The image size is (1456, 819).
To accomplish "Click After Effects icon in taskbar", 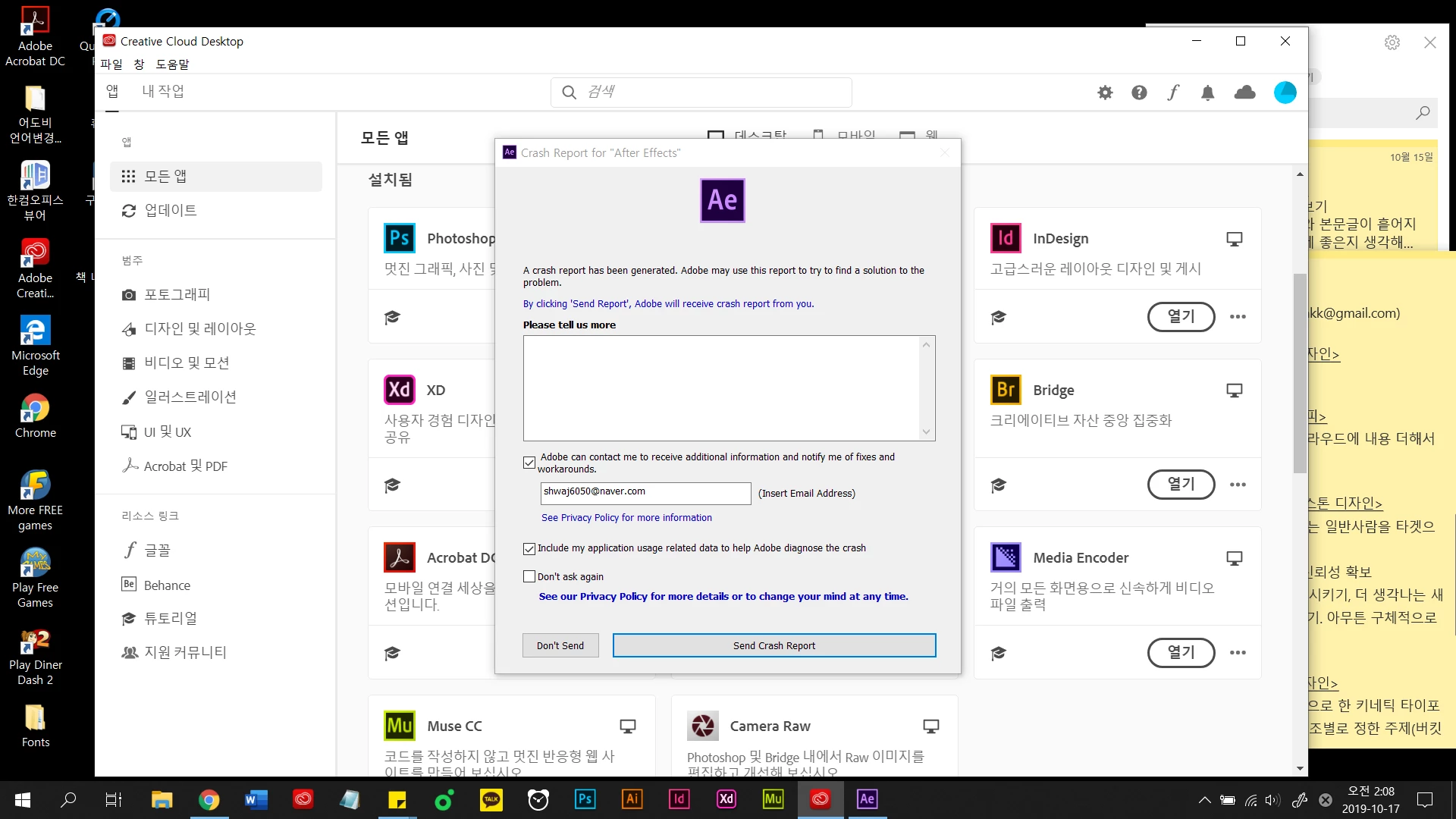I will (x=867, y=799).
